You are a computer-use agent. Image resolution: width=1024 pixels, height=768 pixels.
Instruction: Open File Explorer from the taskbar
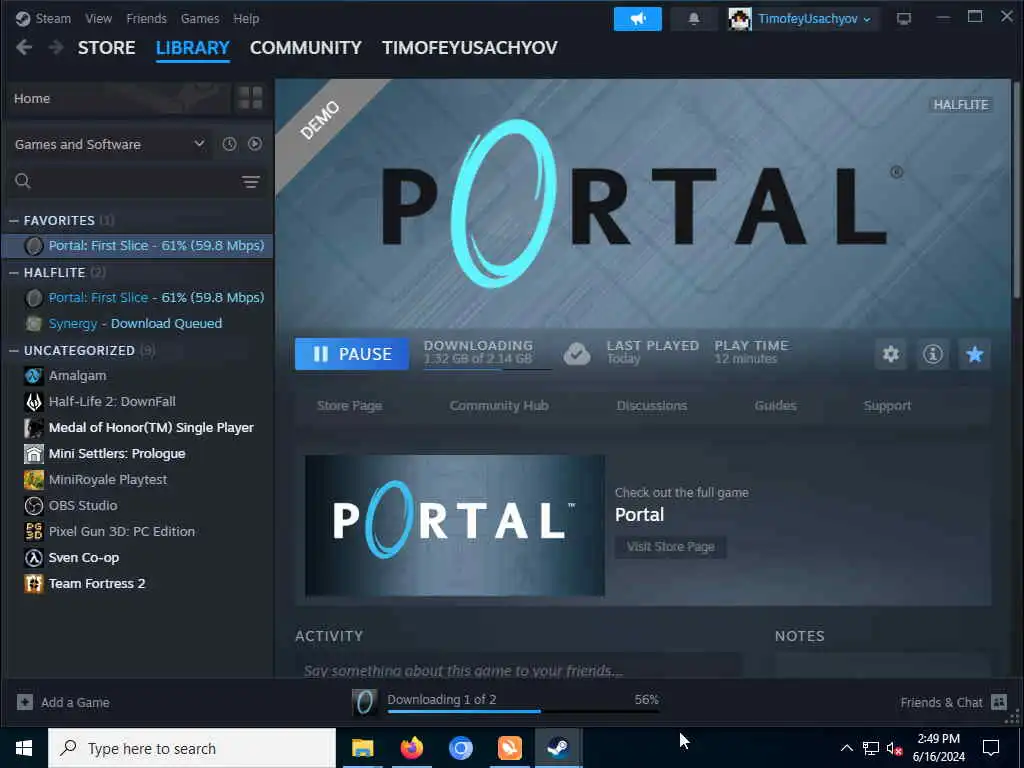tap(362, 748)
